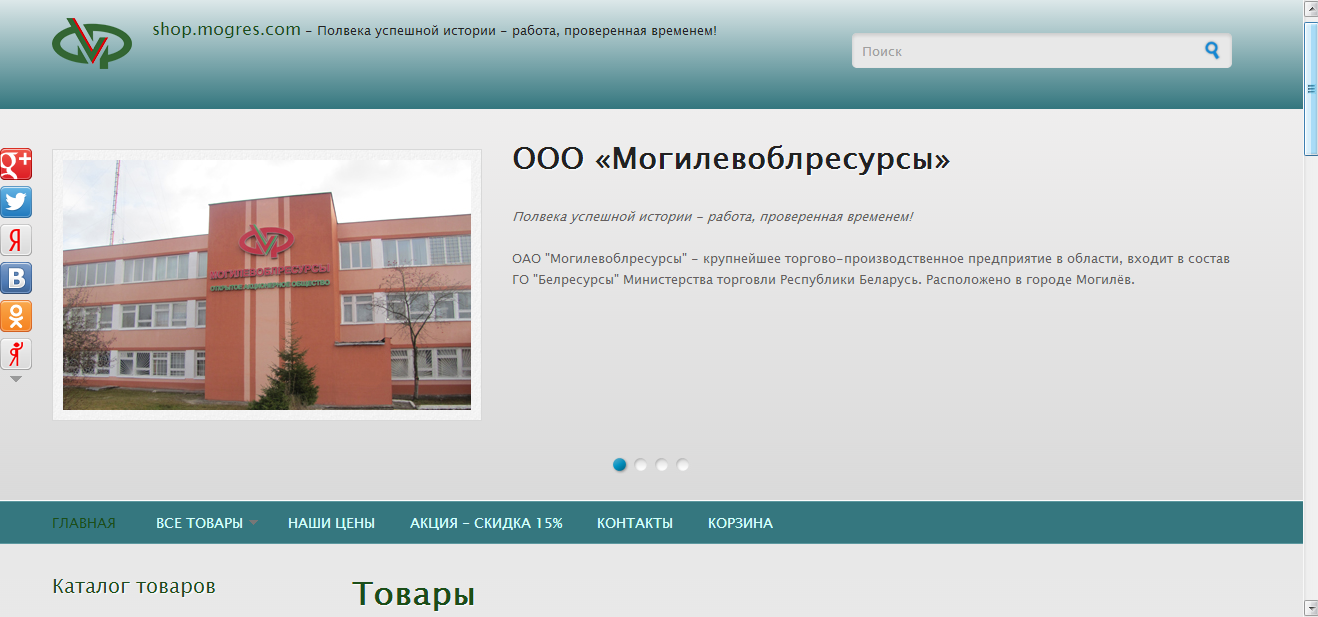Open КОНТАКТЫ menu item
Viewport: 1318px width, 617px height.
[x=635, y=523]
